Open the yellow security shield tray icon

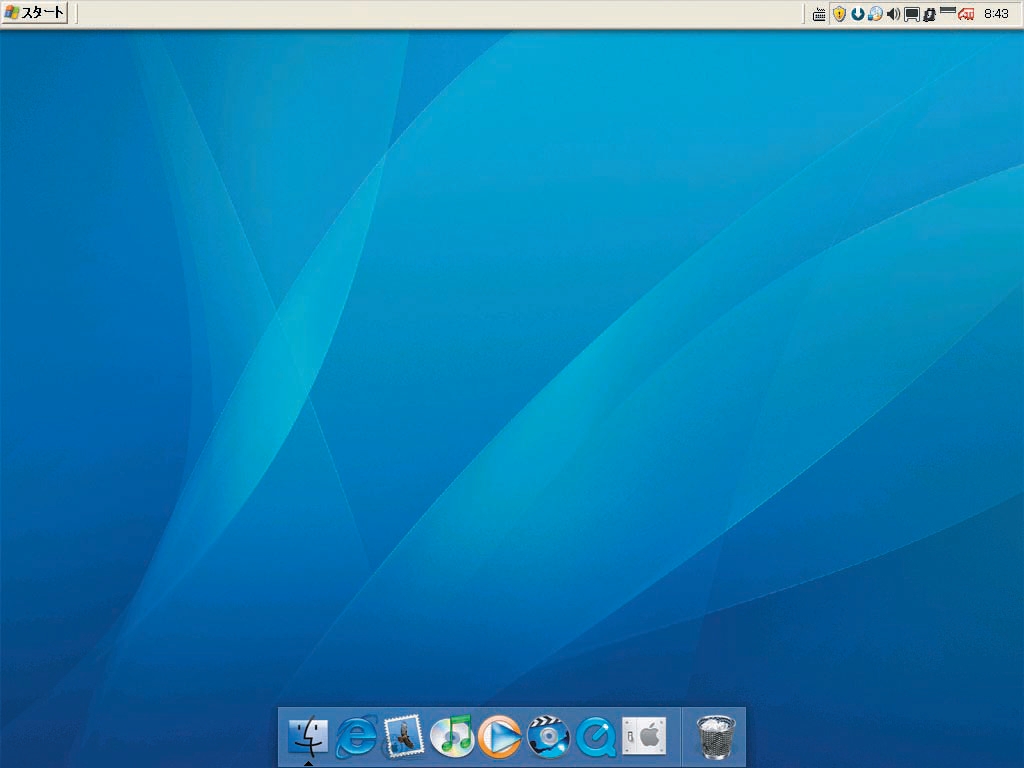tap(840, 14)
